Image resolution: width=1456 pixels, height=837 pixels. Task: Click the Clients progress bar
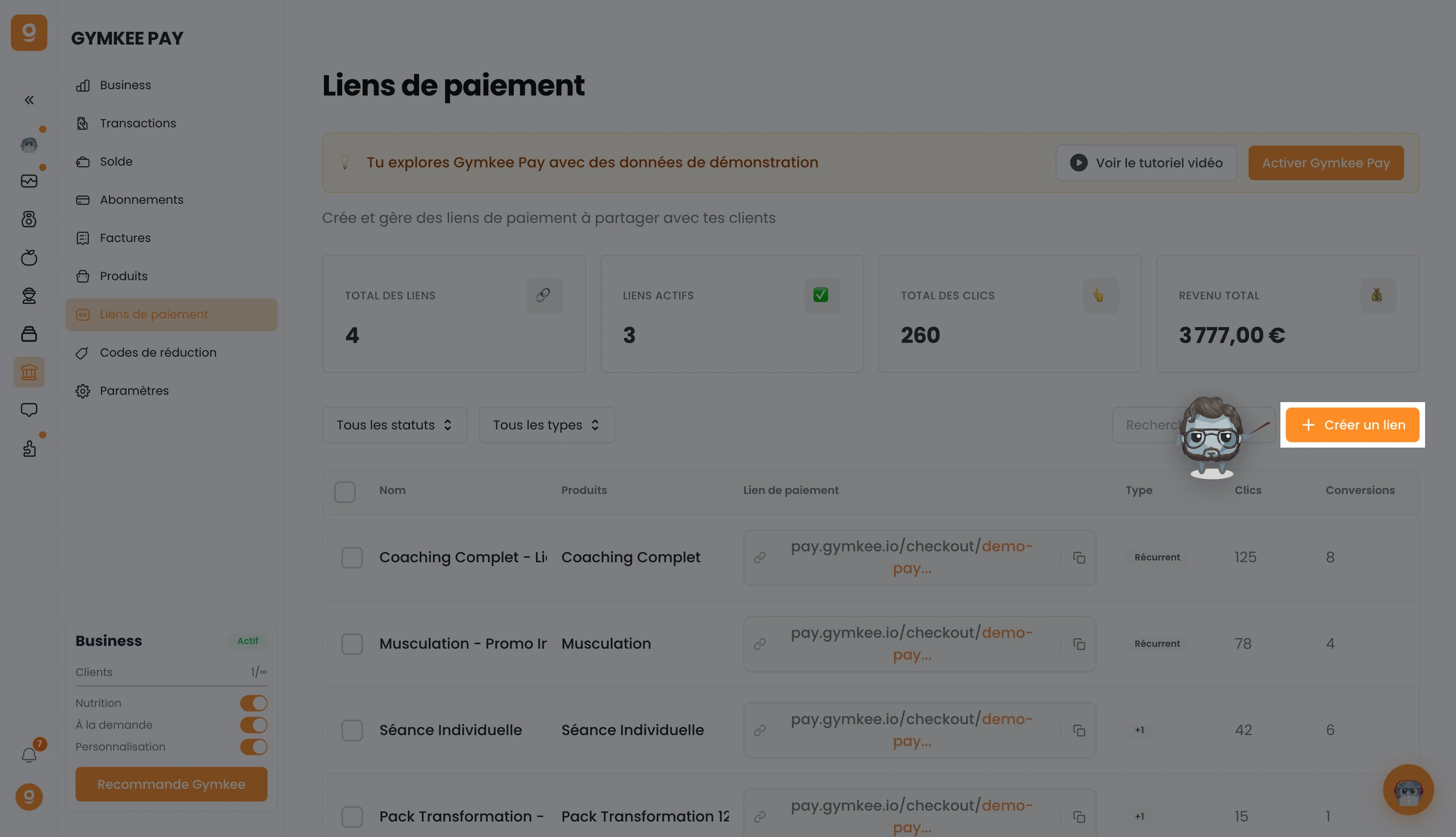tap(171, 686)
